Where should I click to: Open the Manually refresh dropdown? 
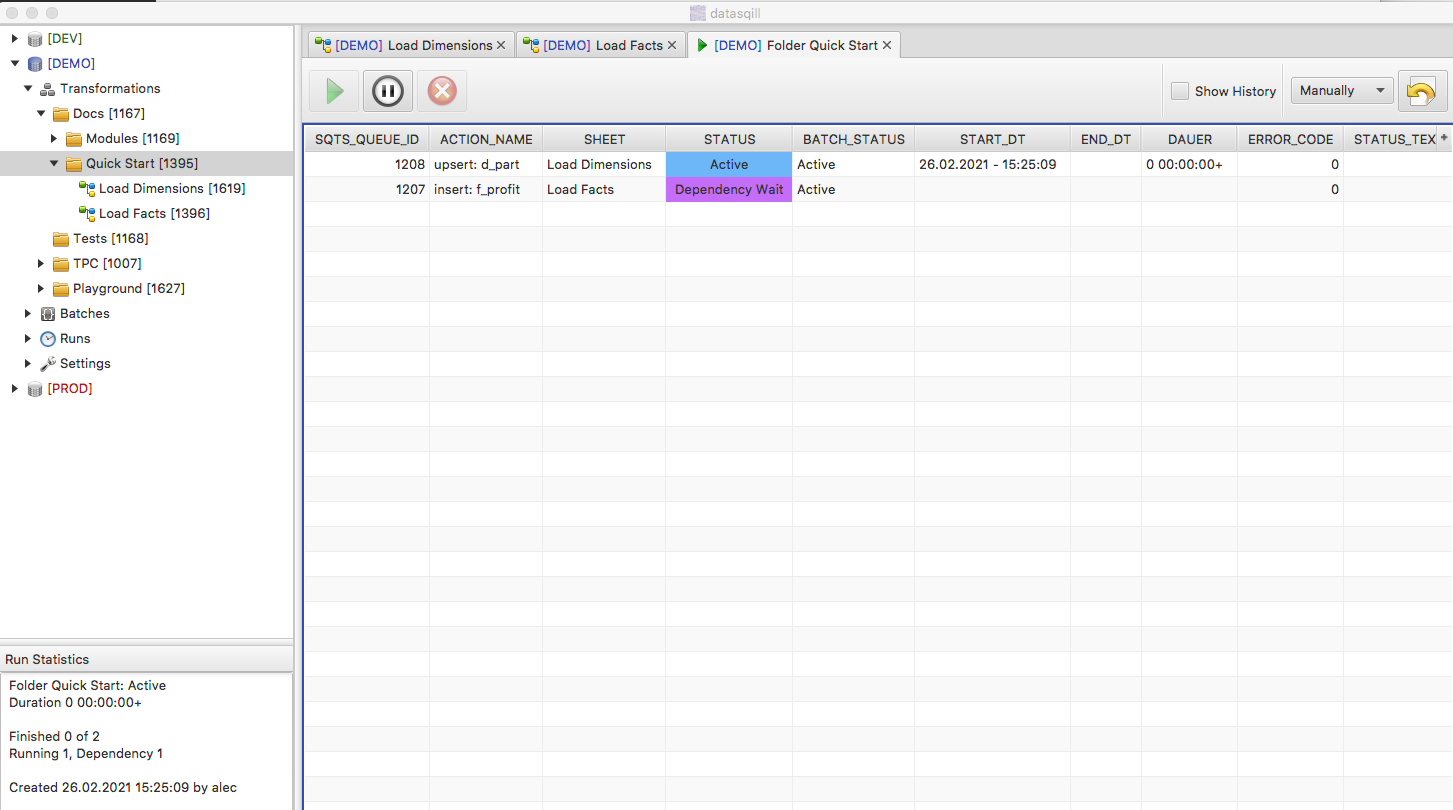[1342, 91]
